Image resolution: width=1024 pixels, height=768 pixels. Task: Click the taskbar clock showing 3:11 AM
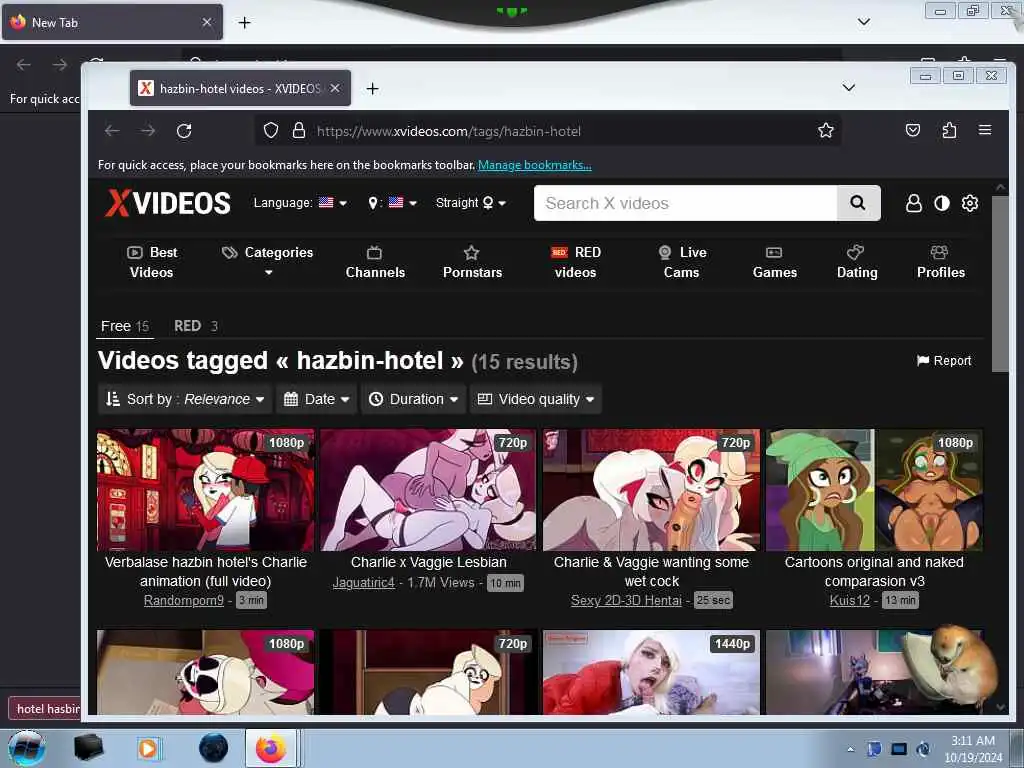[973, 749]
